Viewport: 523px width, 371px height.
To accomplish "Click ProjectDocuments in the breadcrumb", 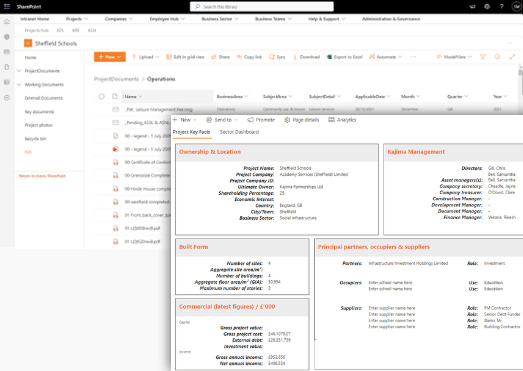I will tap(116, 79).
